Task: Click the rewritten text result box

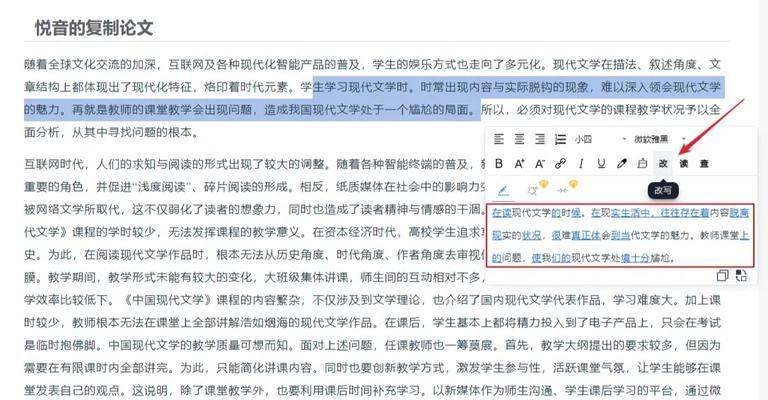Action: [620, 235]
